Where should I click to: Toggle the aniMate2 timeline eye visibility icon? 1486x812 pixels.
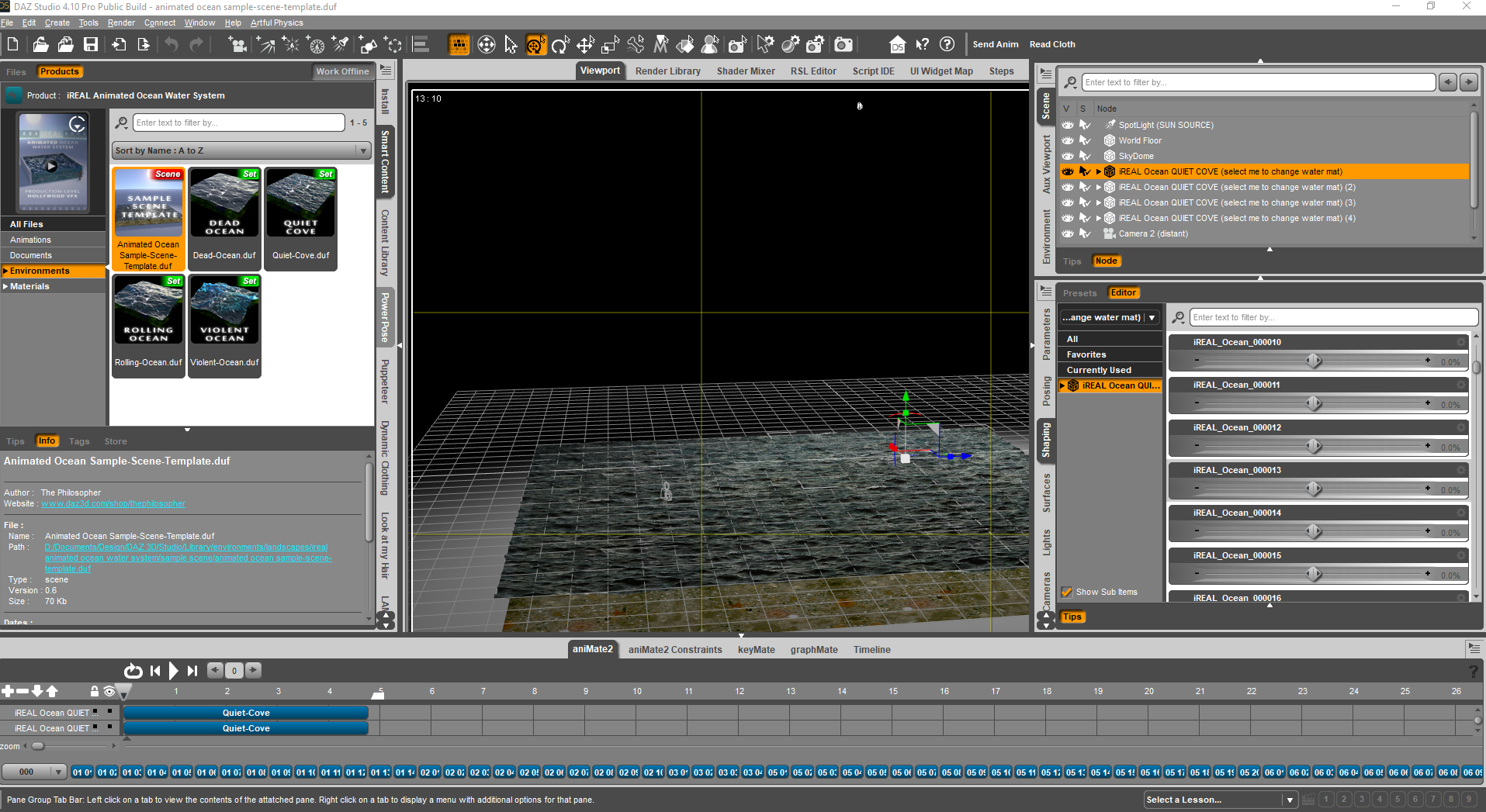(109, 691)
